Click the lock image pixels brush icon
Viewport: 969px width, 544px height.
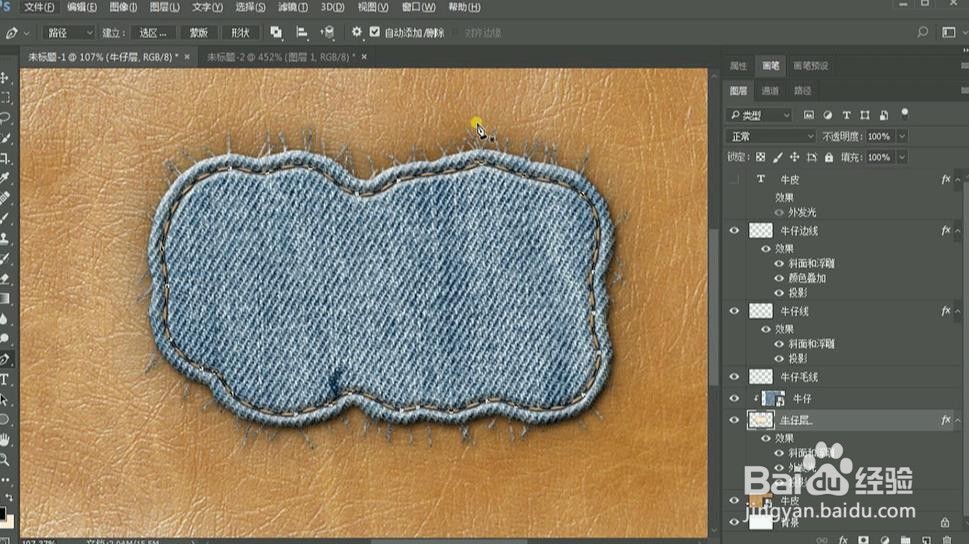pos(778,157)
